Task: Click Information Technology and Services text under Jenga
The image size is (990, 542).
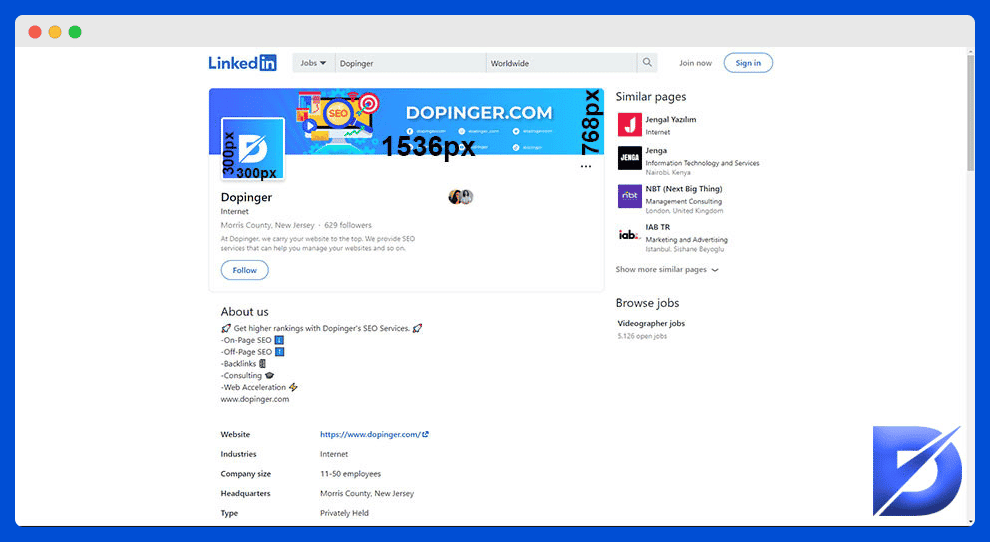Action: click(702, 163)
